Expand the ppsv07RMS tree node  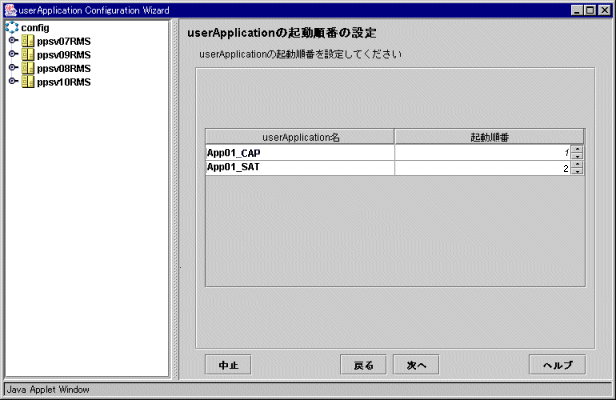point(13,40)
